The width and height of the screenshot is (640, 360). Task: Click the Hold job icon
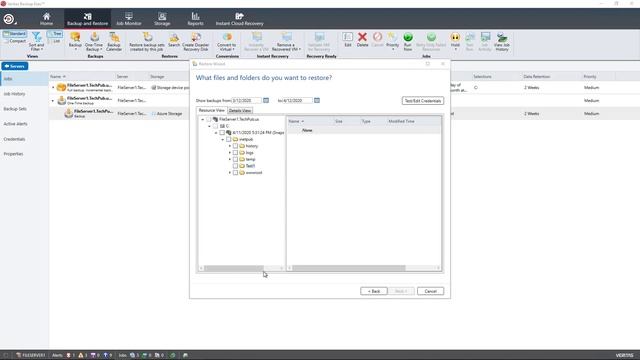click(x=455, y=38)
